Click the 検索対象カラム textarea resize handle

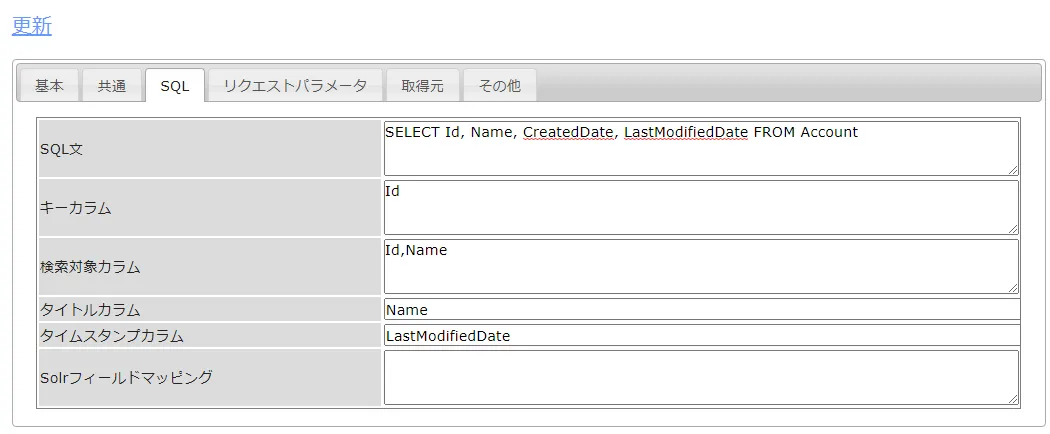click(1013, 288)
